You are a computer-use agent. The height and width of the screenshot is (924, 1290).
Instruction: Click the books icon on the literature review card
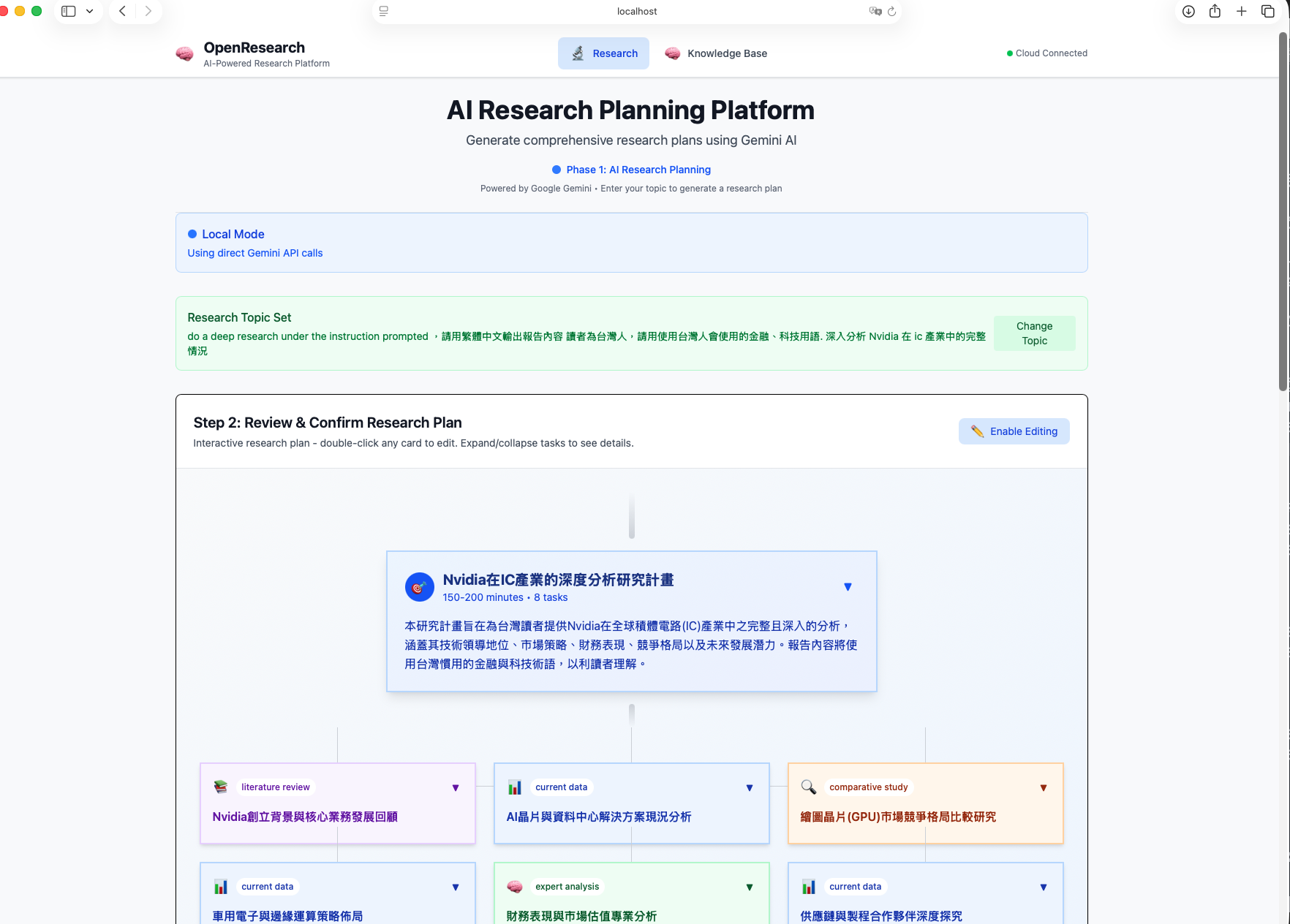[221, 787]
